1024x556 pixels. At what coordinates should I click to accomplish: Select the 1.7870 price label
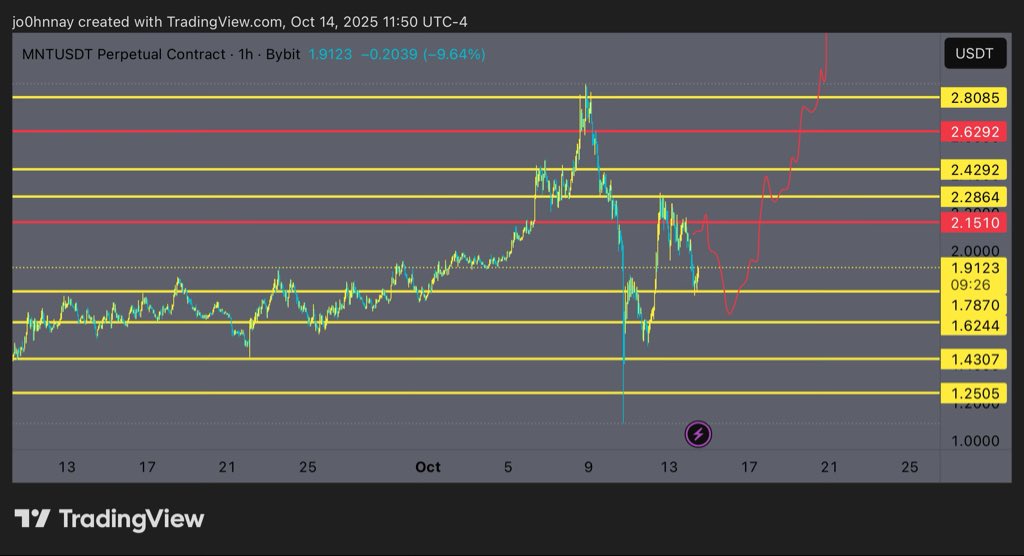click(973, 304)
